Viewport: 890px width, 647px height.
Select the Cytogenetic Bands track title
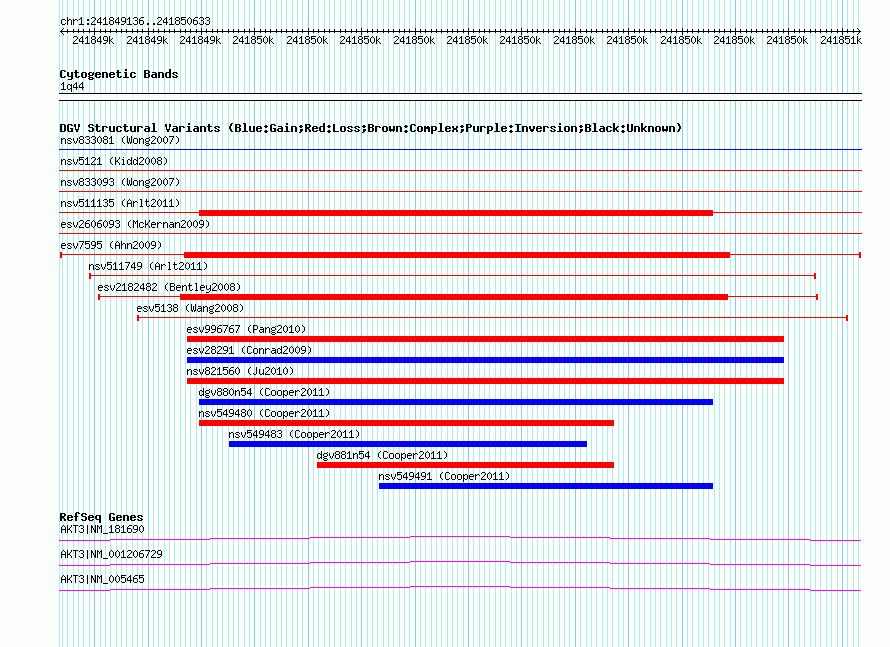coord(119,74)
